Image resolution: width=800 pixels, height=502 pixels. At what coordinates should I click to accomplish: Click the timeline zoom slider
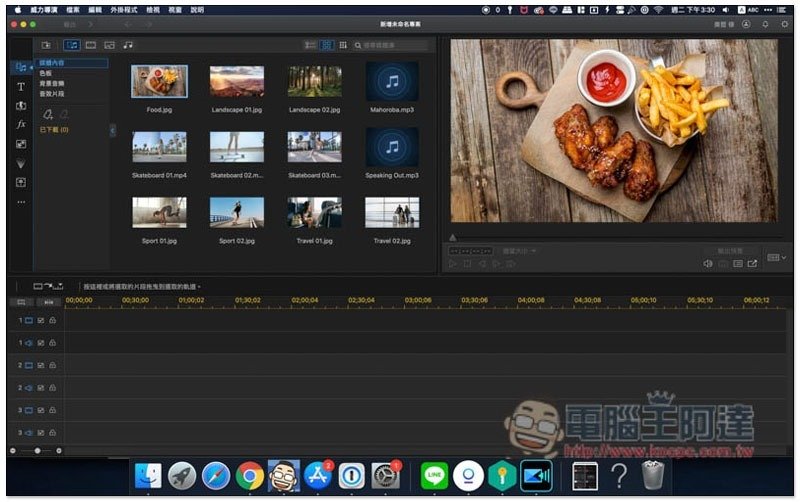tap(38, 451)
